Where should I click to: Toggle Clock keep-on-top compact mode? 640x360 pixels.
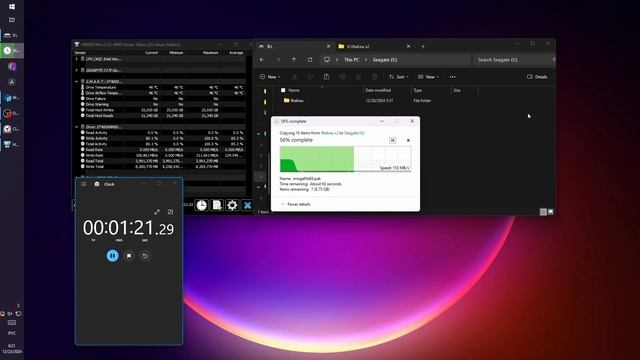(x=170, y=212)
